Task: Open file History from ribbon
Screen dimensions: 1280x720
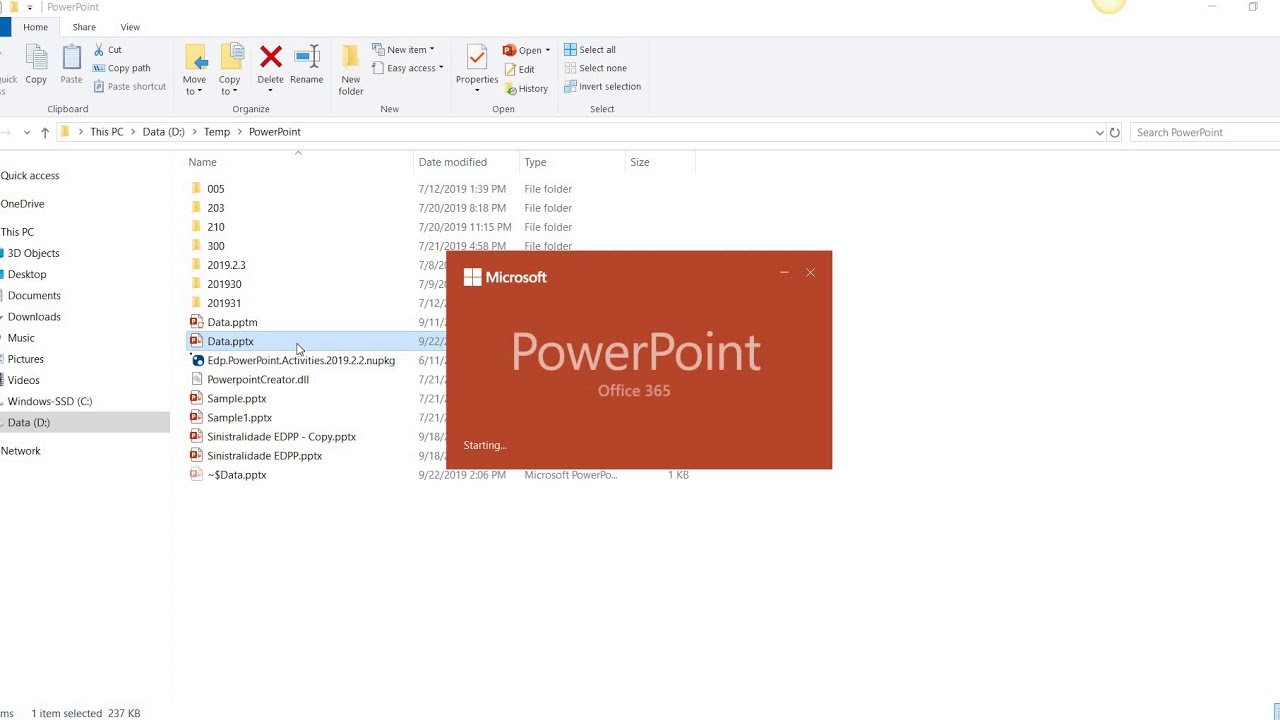Action: click(526, 88)
